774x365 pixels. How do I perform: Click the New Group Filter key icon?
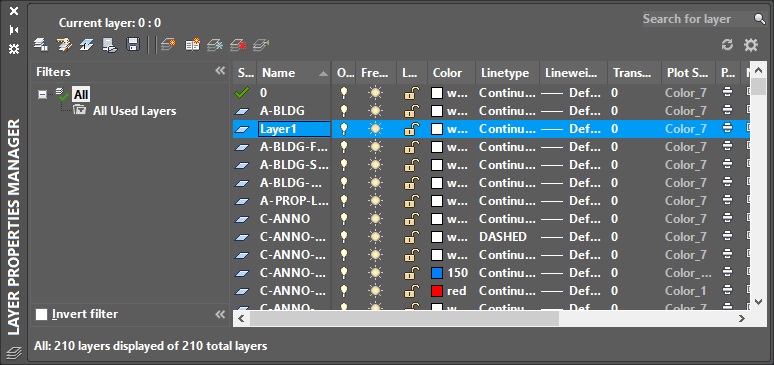tap(64, 45)
